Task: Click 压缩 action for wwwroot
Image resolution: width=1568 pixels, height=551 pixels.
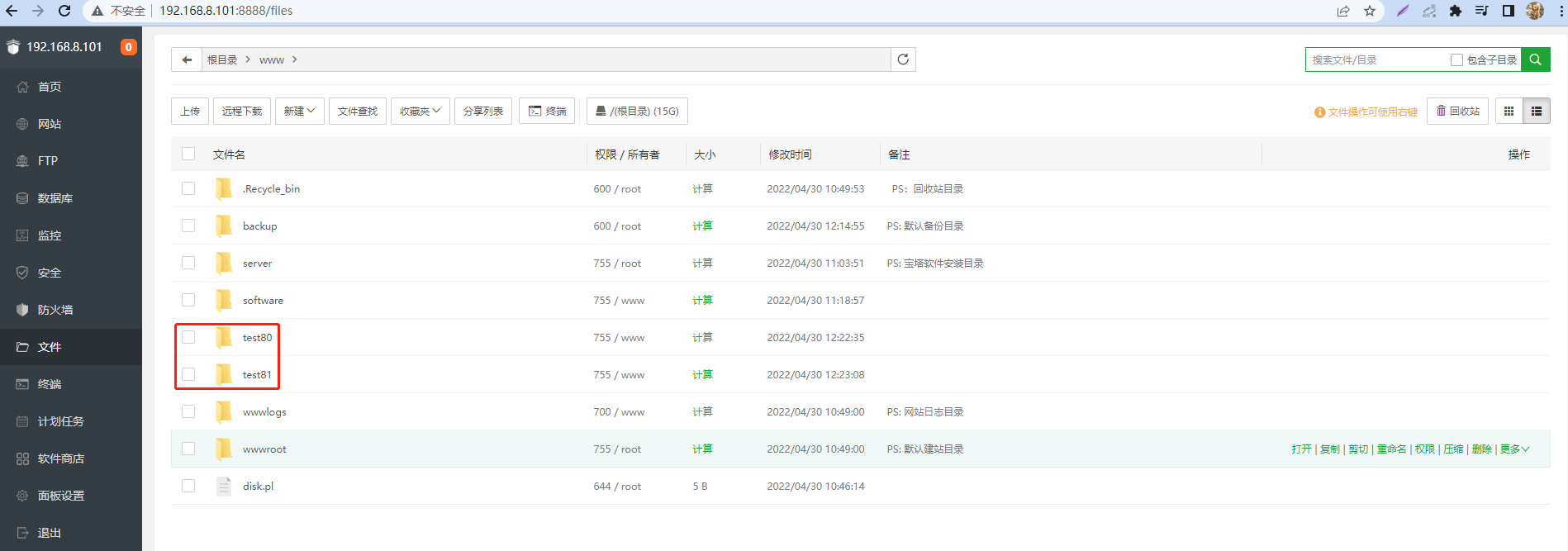Action: coord(1453,449)
